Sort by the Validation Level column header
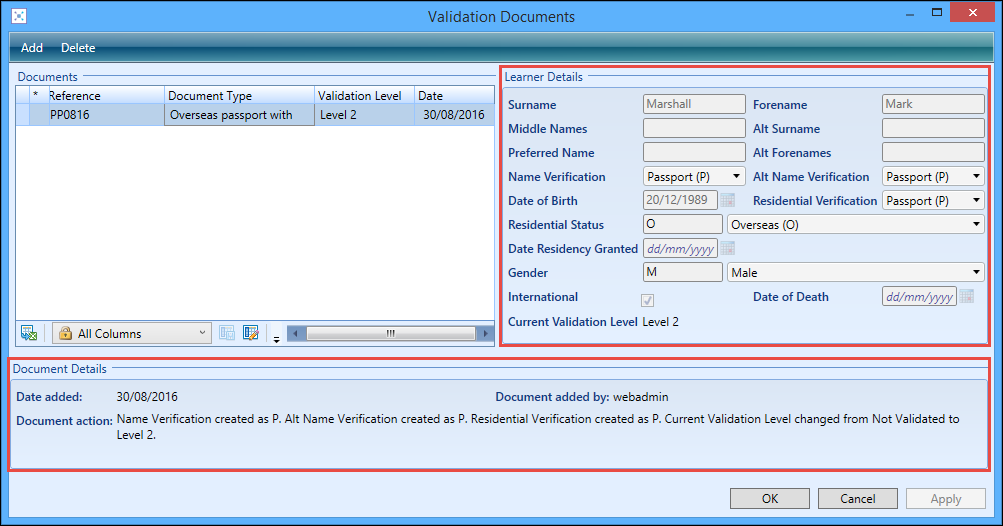The height and width of the screenshot is (526, 1003). click(x=364, y=95)
